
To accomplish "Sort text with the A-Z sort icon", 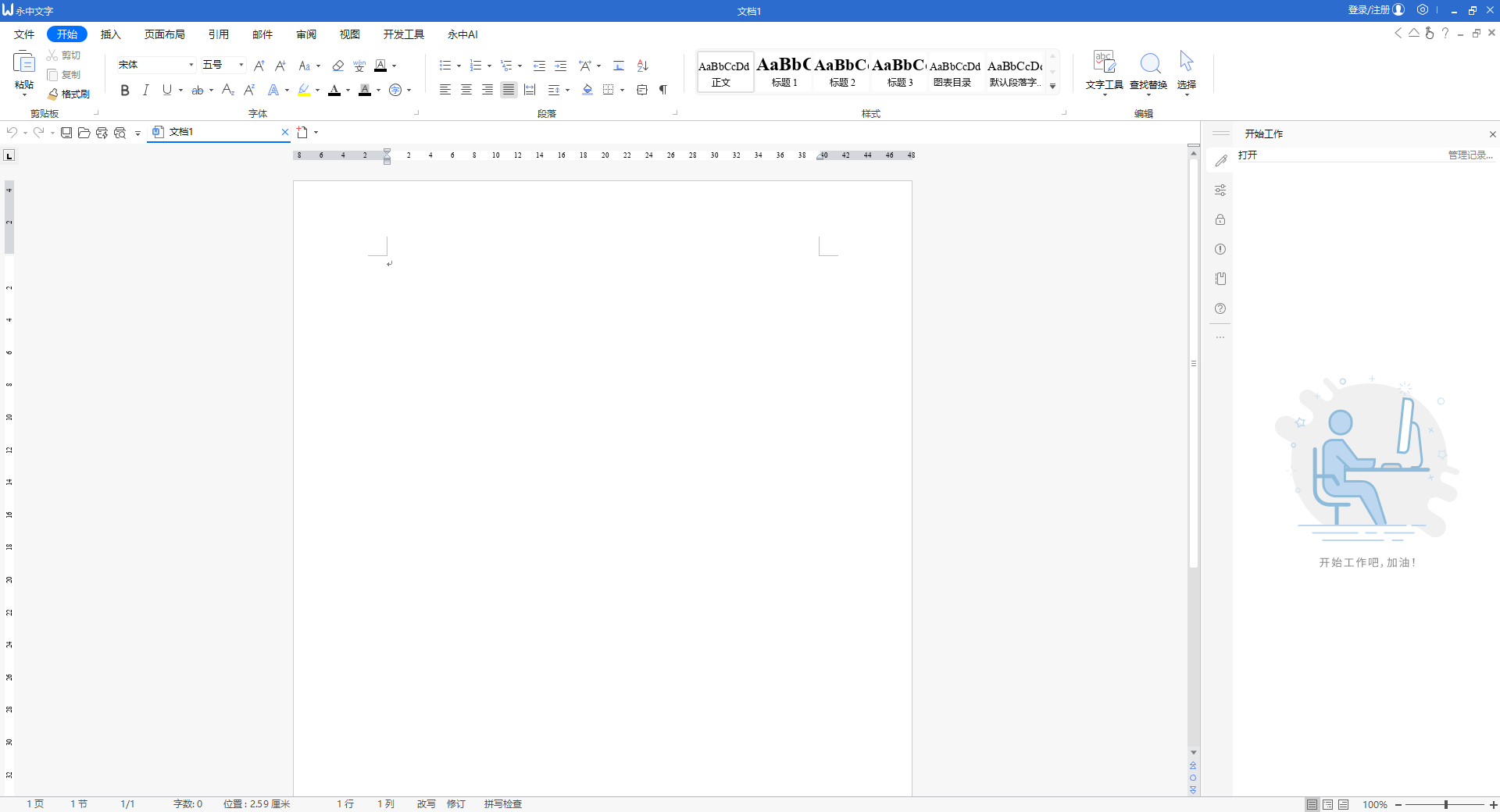I will coord(643,66).
